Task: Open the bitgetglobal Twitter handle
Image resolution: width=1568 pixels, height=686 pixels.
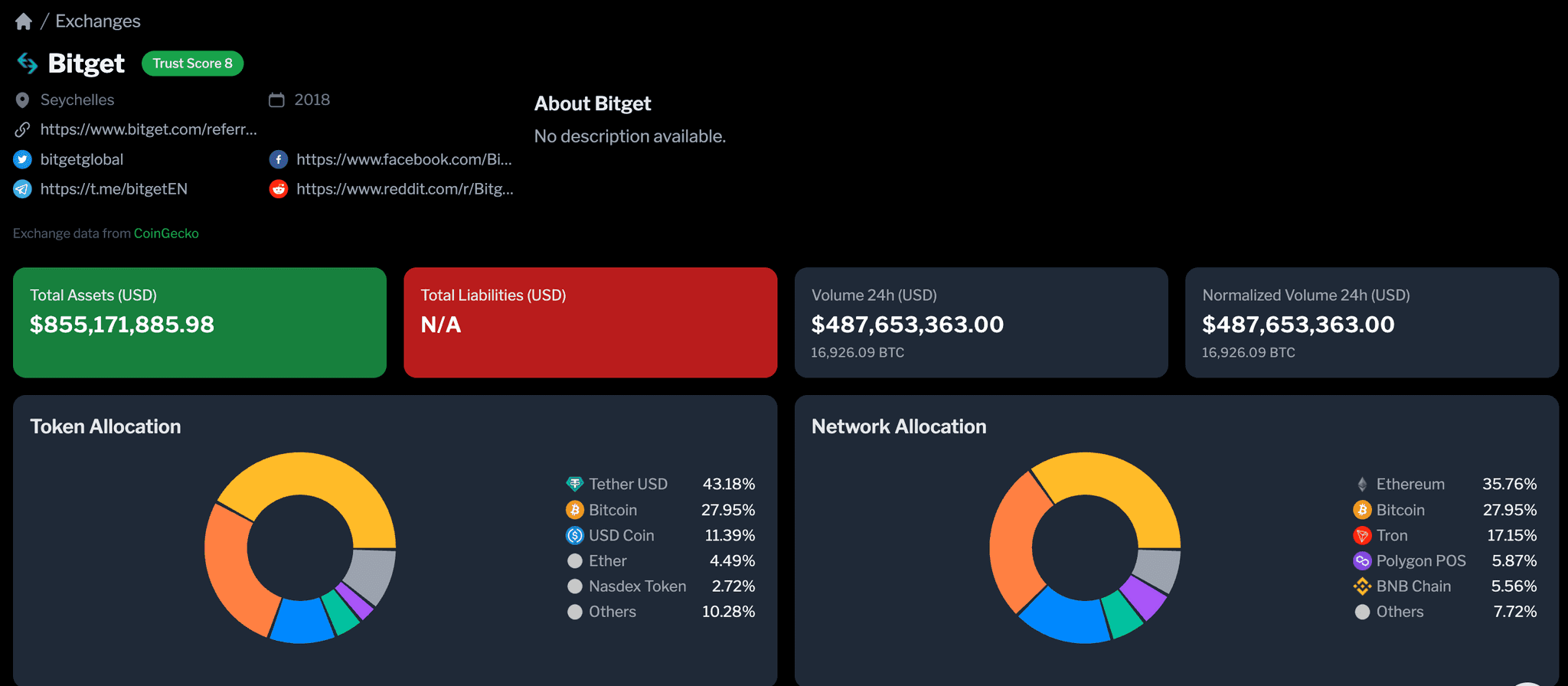Action: click(82, 159)
